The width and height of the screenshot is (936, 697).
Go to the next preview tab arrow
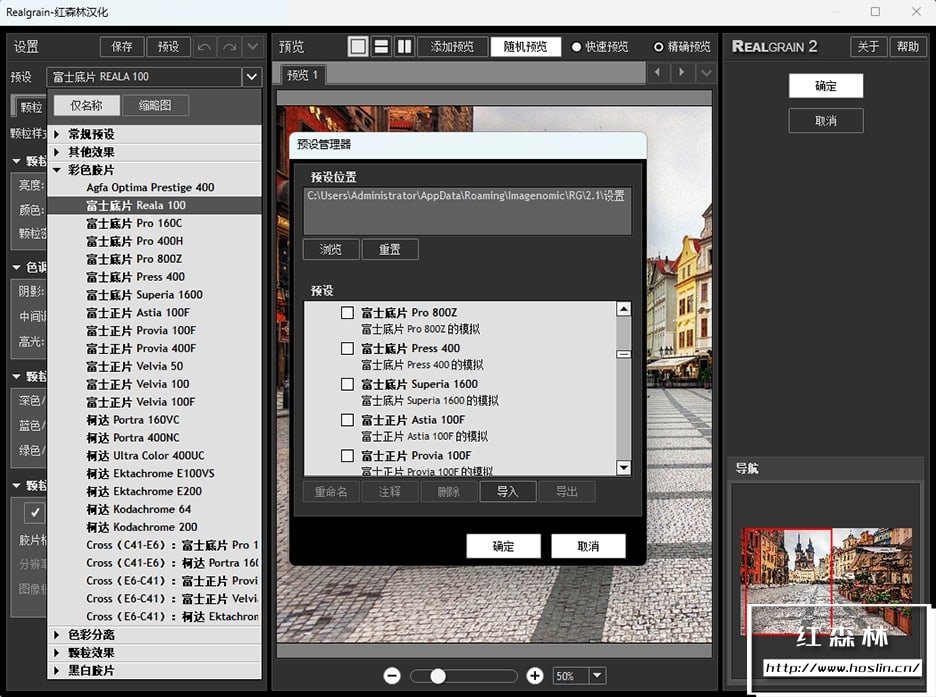pyautogui.click(x=682, y=73)
